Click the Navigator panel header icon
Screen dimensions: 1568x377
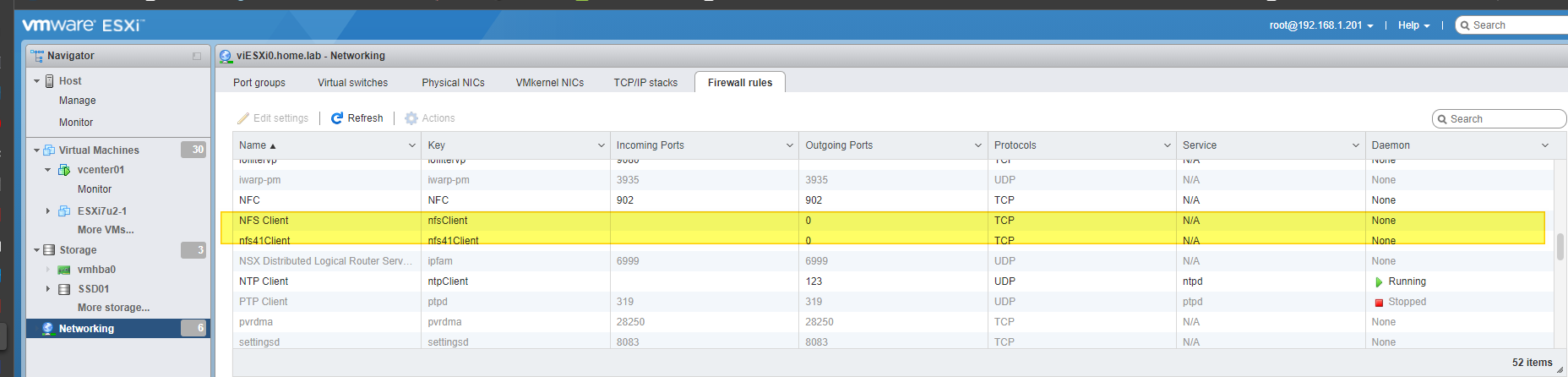coord(37,56)
